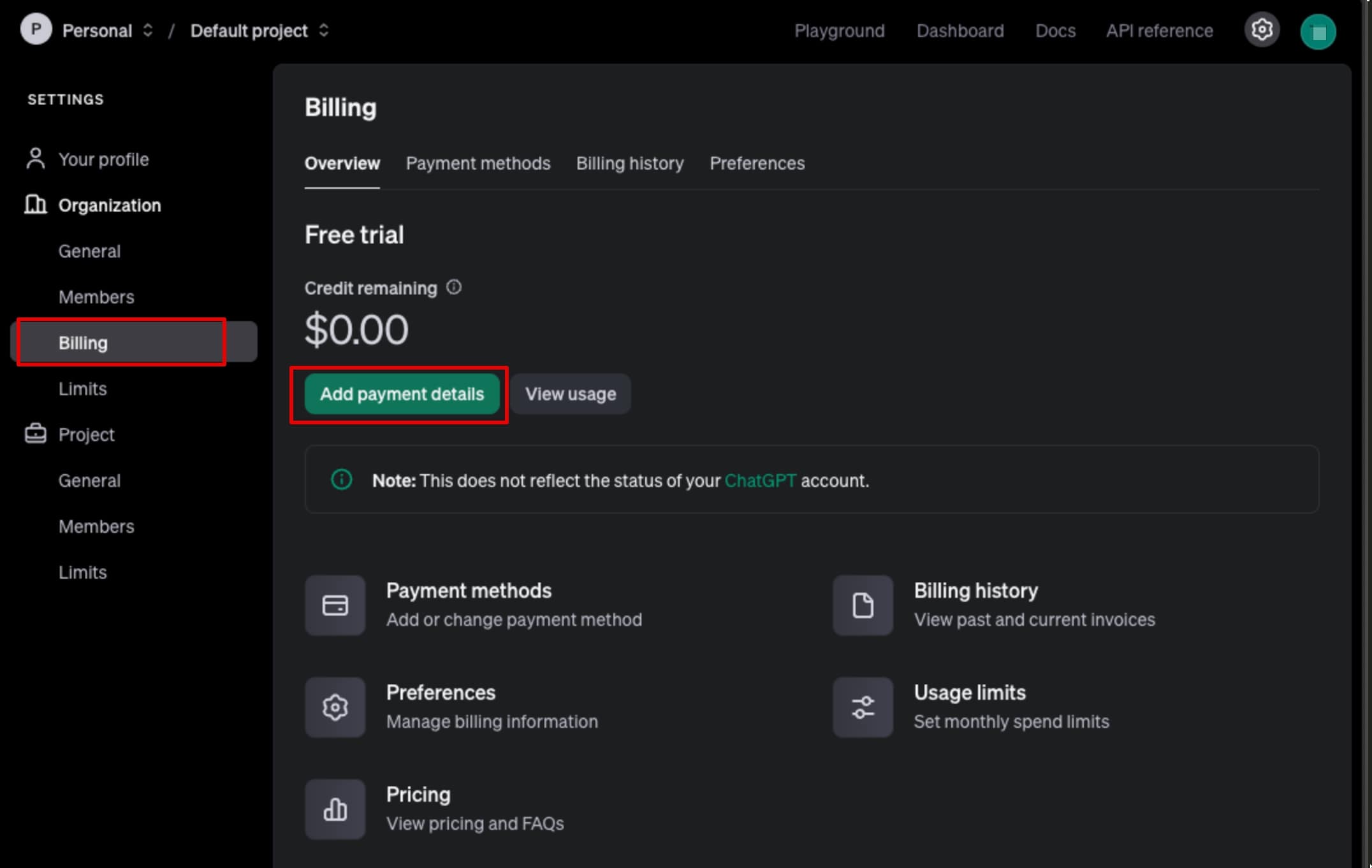The width and height of the screenshot is (1372, 868).
Task: Click 'View pricing and FAQs' text
Action: tap(475, 823)
